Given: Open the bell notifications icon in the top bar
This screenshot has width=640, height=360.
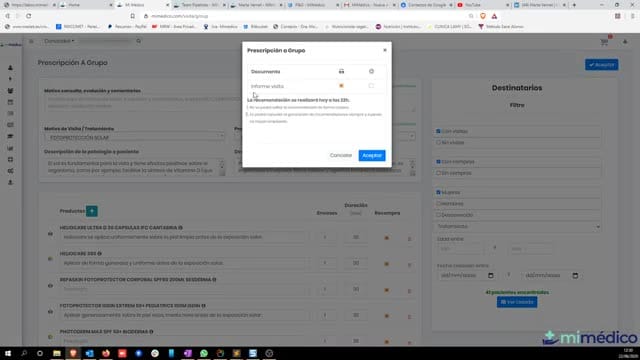Looking at the screenshot, I should click(625, 42).
